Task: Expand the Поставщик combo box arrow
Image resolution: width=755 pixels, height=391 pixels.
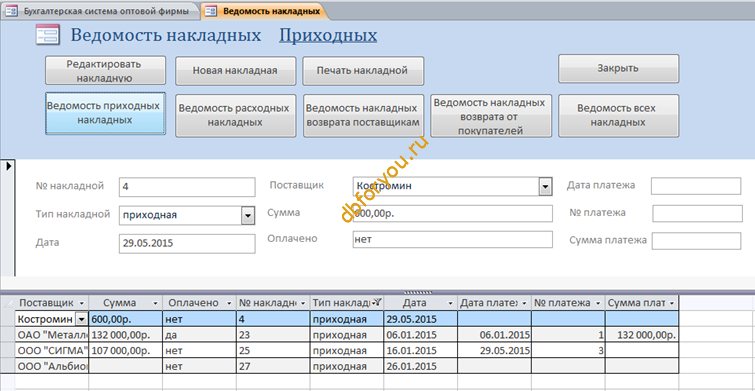Action: (545, 187)
